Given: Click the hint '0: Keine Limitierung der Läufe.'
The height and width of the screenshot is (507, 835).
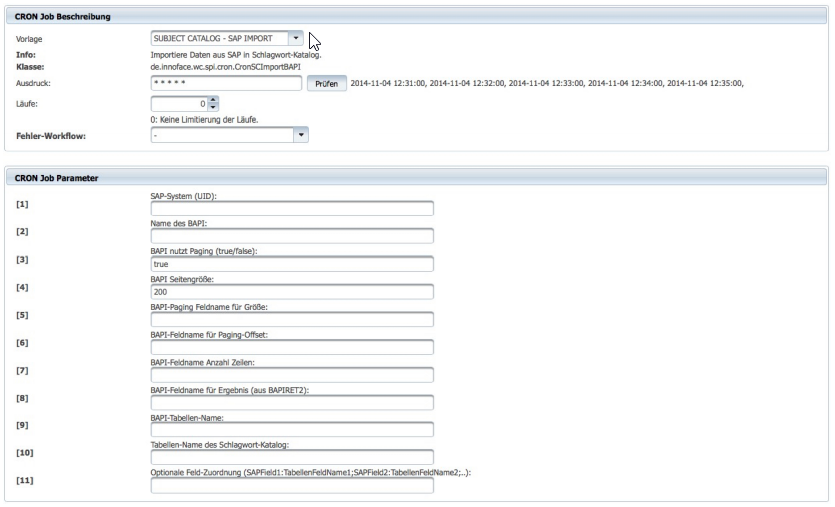Looking at the screenshot, I should (204, 120).
